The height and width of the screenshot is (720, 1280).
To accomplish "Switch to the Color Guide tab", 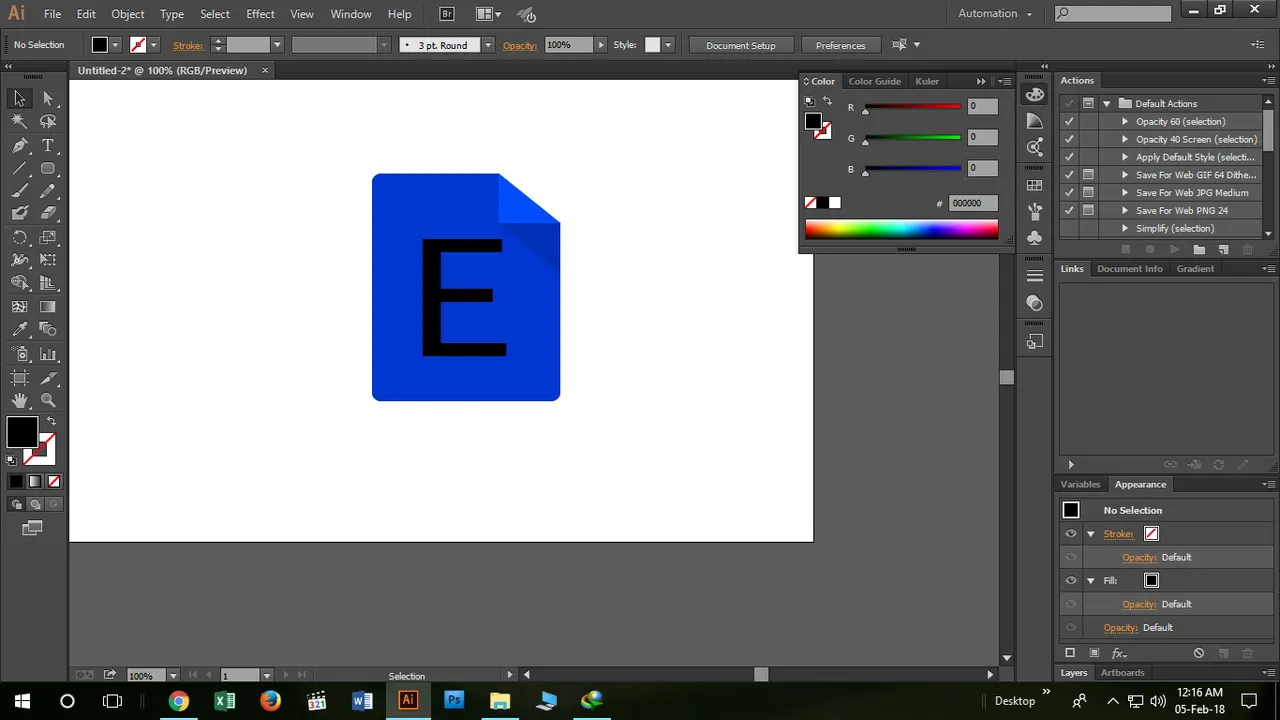I will pos(875,81).
